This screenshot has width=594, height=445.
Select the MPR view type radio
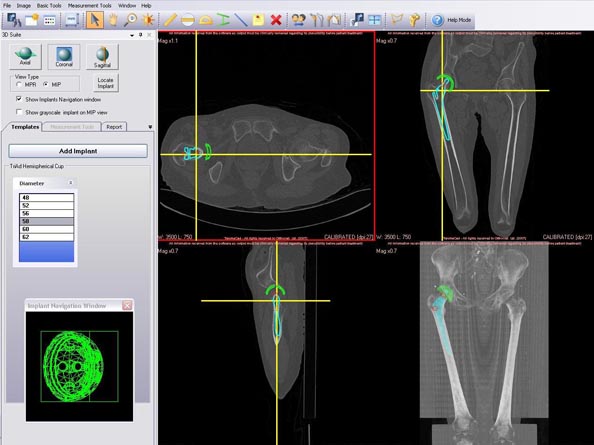point(19,85)
